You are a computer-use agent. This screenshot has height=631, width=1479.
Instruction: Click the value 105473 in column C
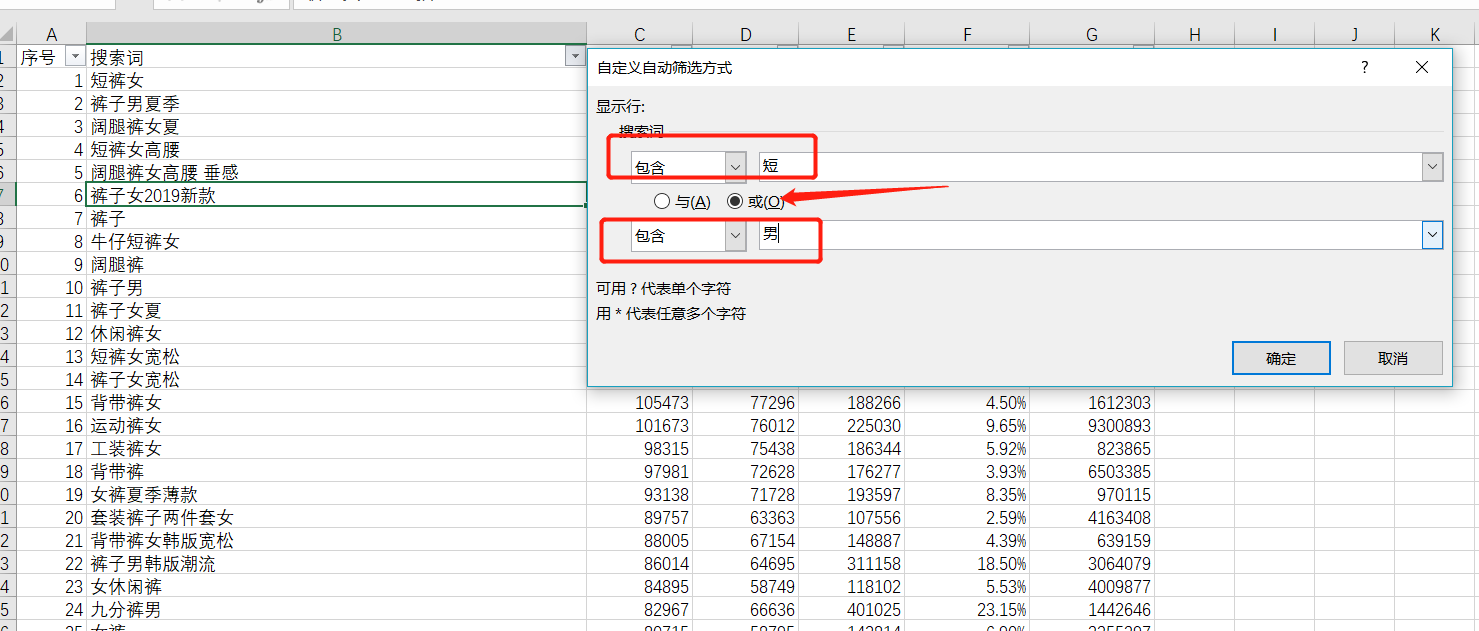(x=662, y=403)
